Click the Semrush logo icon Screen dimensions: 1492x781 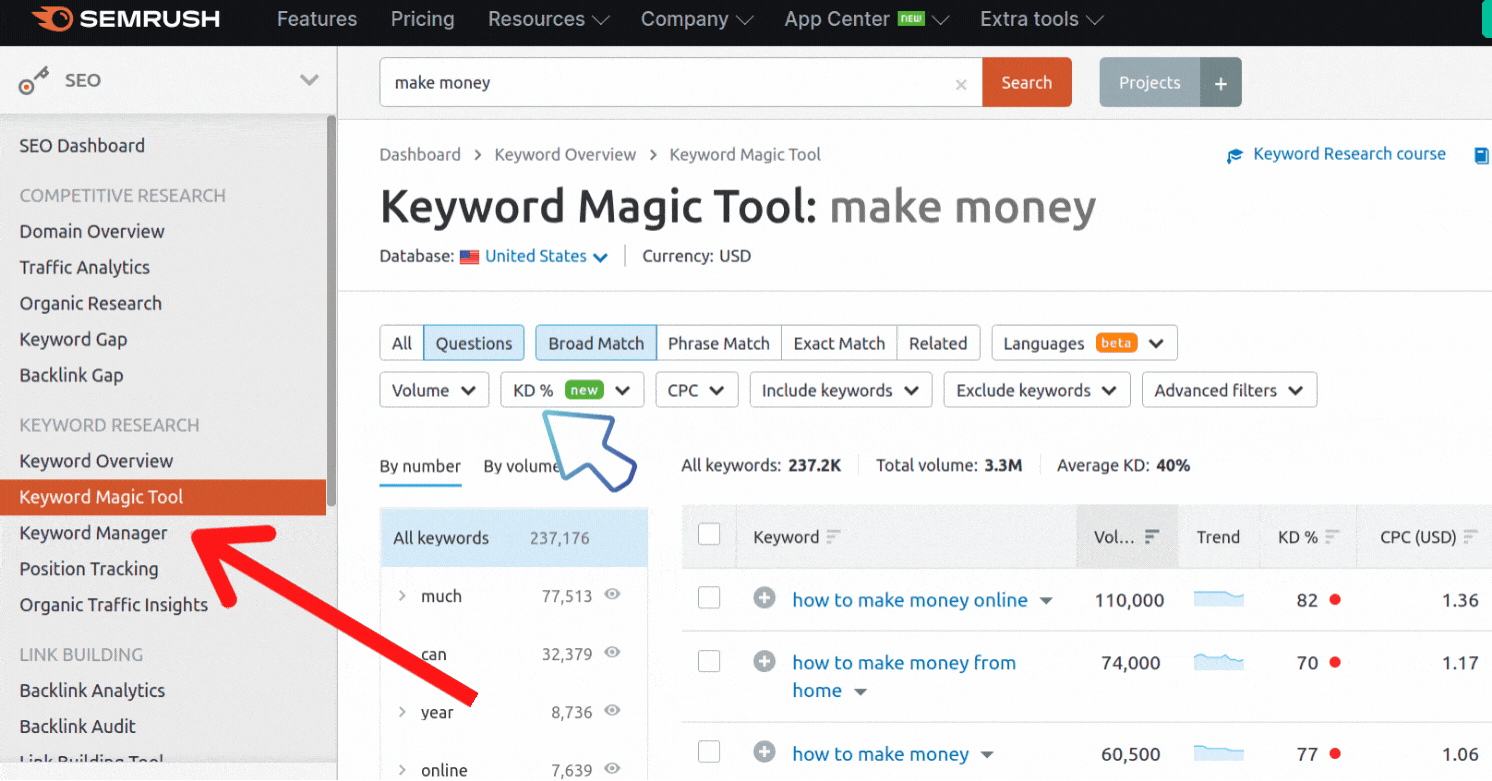point(51,19)
